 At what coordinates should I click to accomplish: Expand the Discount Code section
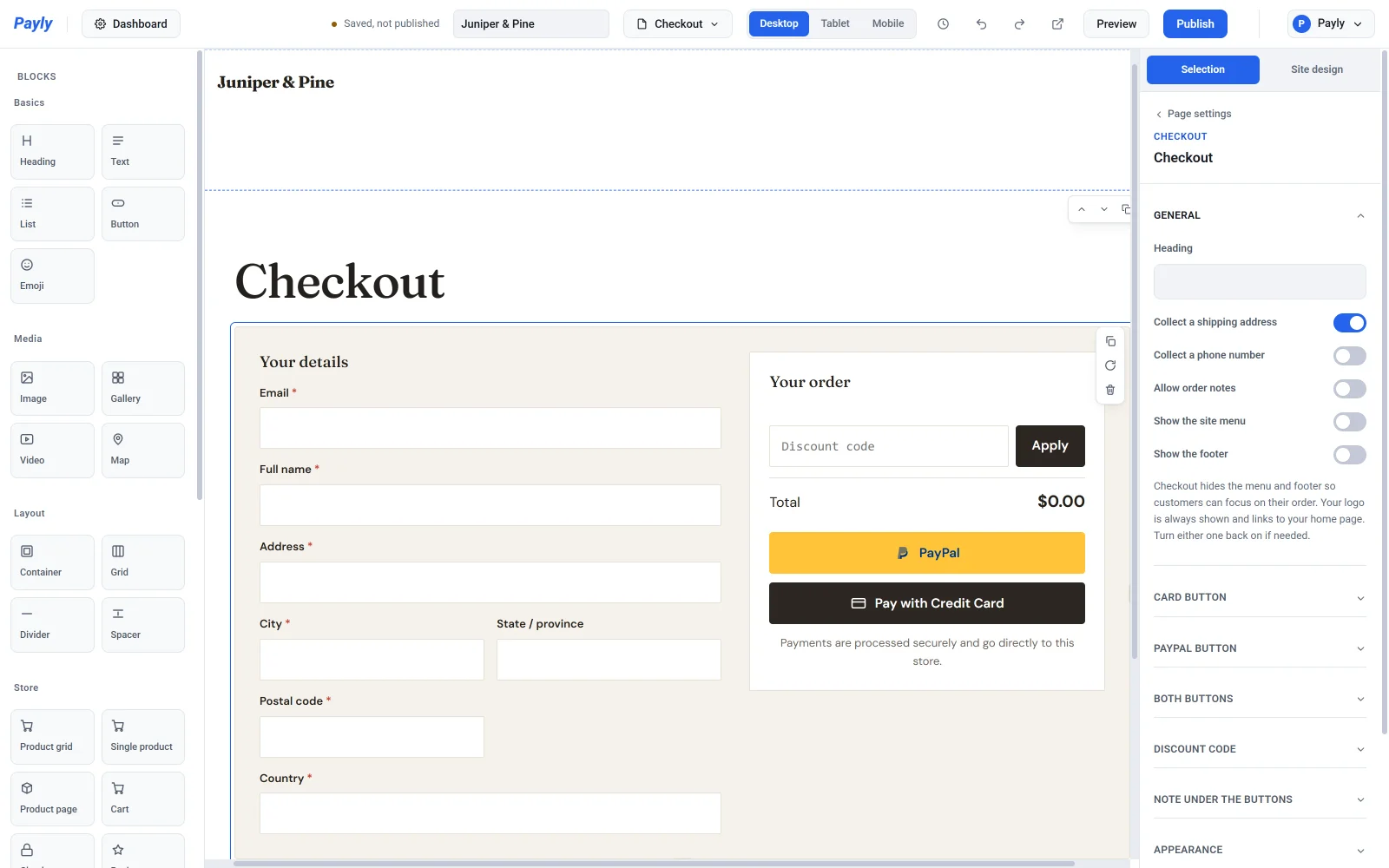coord(1260,749)
